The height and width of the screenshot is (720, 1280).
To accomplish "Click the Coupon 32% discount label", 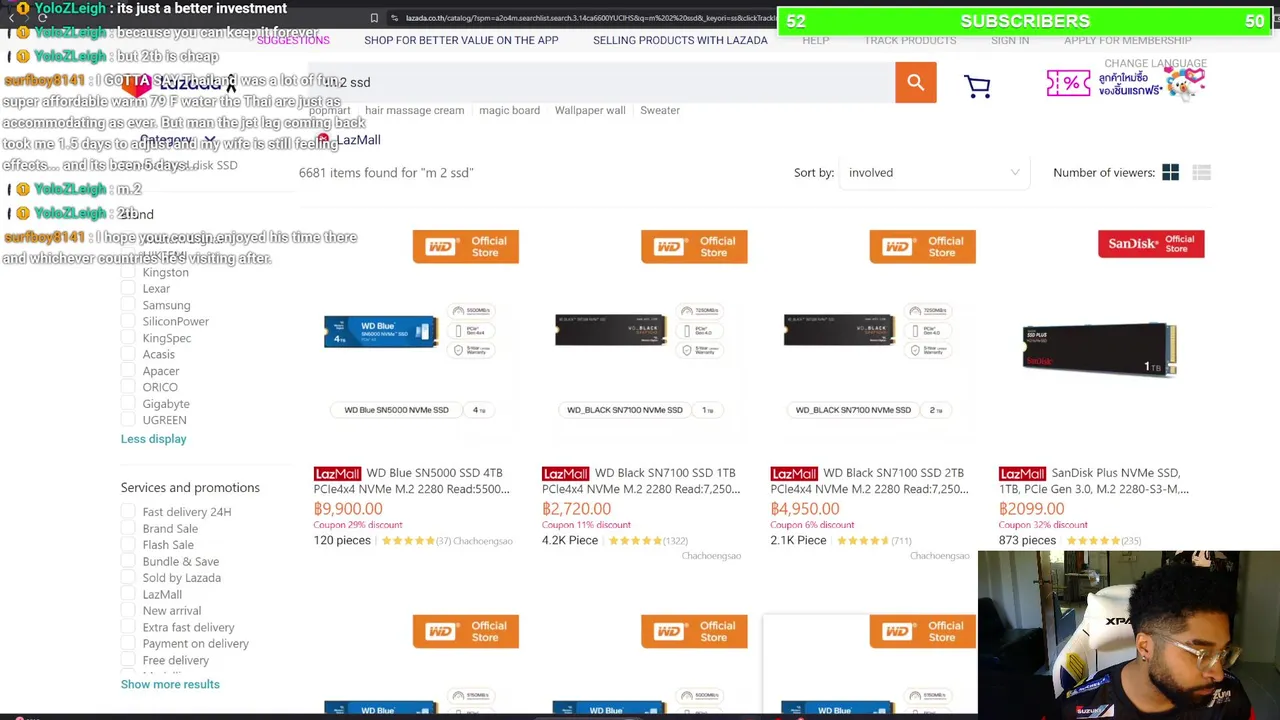I will pos(1043,525).
